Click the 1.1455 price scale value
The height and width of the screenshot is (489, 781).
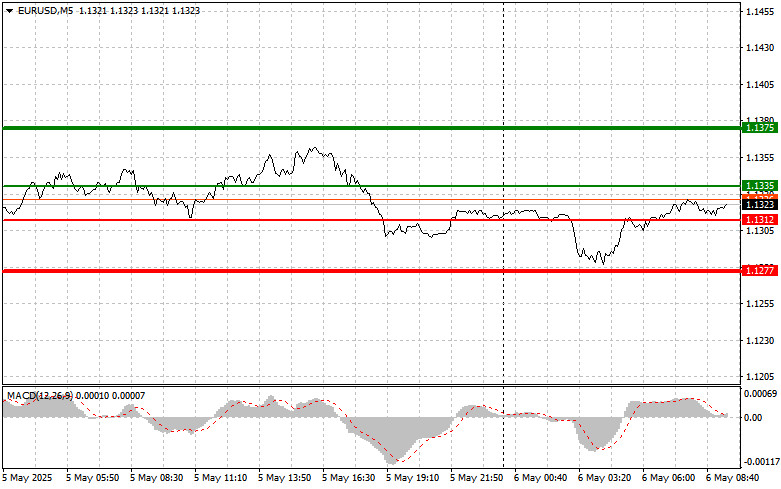760,11
